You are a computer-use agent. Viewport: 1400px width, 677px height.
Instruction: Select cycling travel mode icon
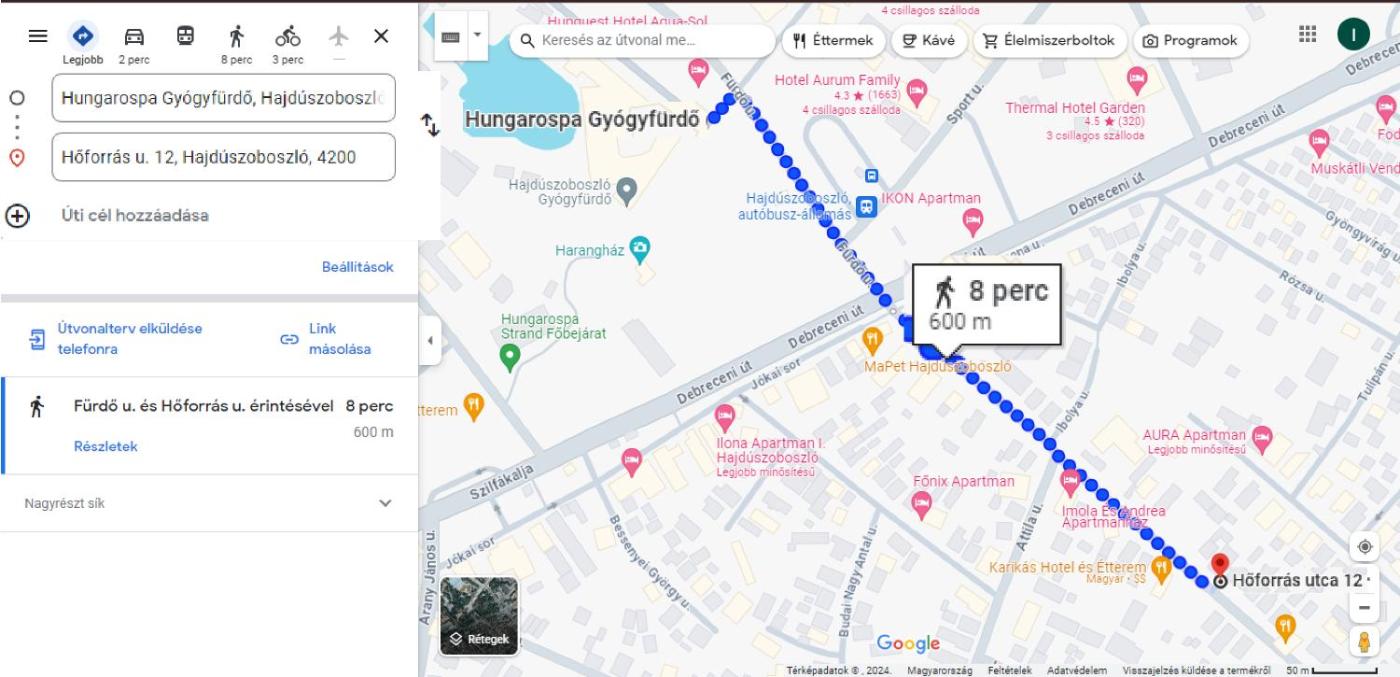pos(288,37)
